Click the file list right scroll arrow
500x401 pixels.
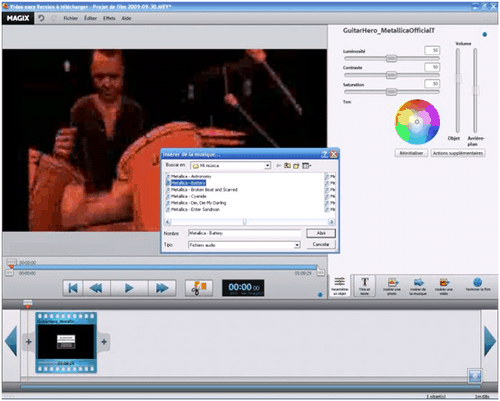coord(331,222)
